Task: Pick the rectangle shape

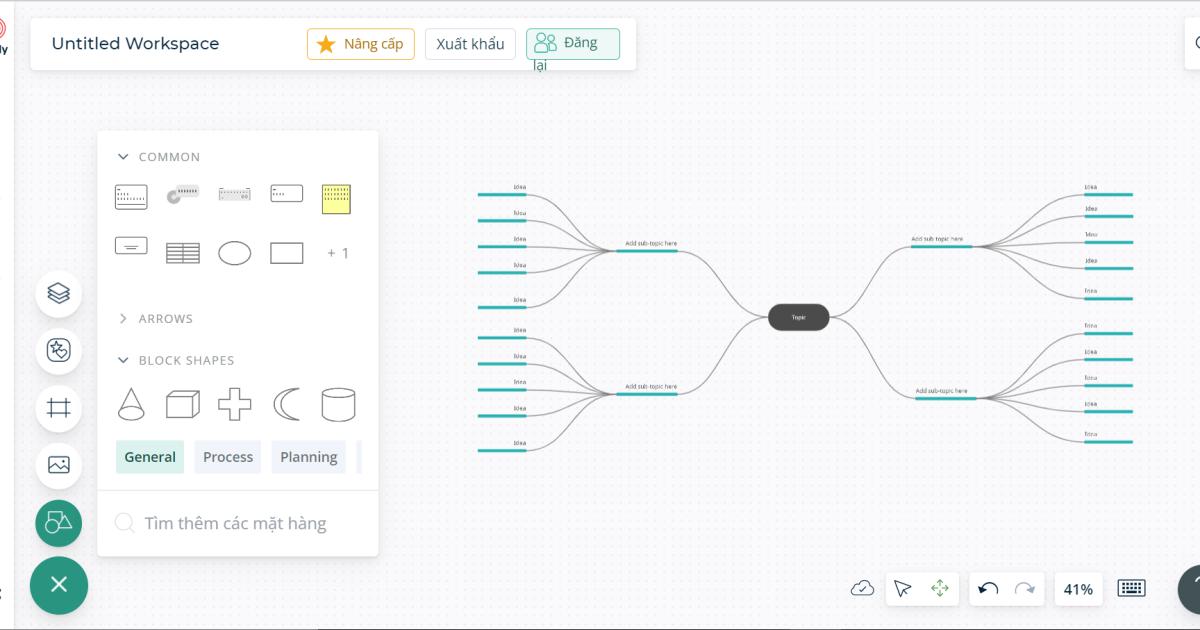Action: click(x=287, y=253)
